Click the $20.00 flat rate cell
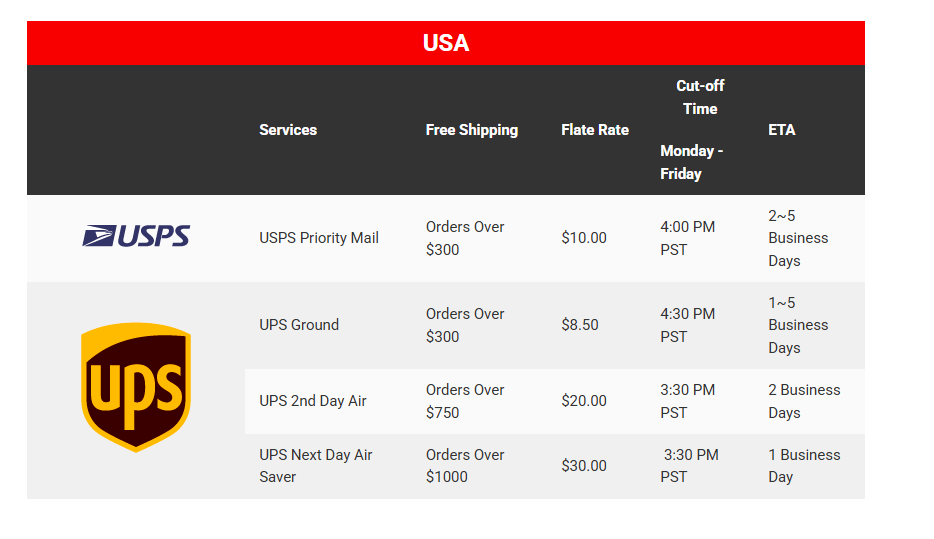Screen dimensions: 934x539 pos(584,401)
